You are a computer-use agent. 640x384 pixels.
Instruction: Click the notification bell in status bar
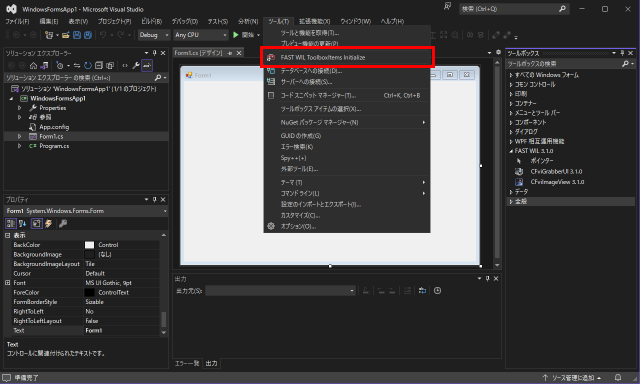pos(618,378)
